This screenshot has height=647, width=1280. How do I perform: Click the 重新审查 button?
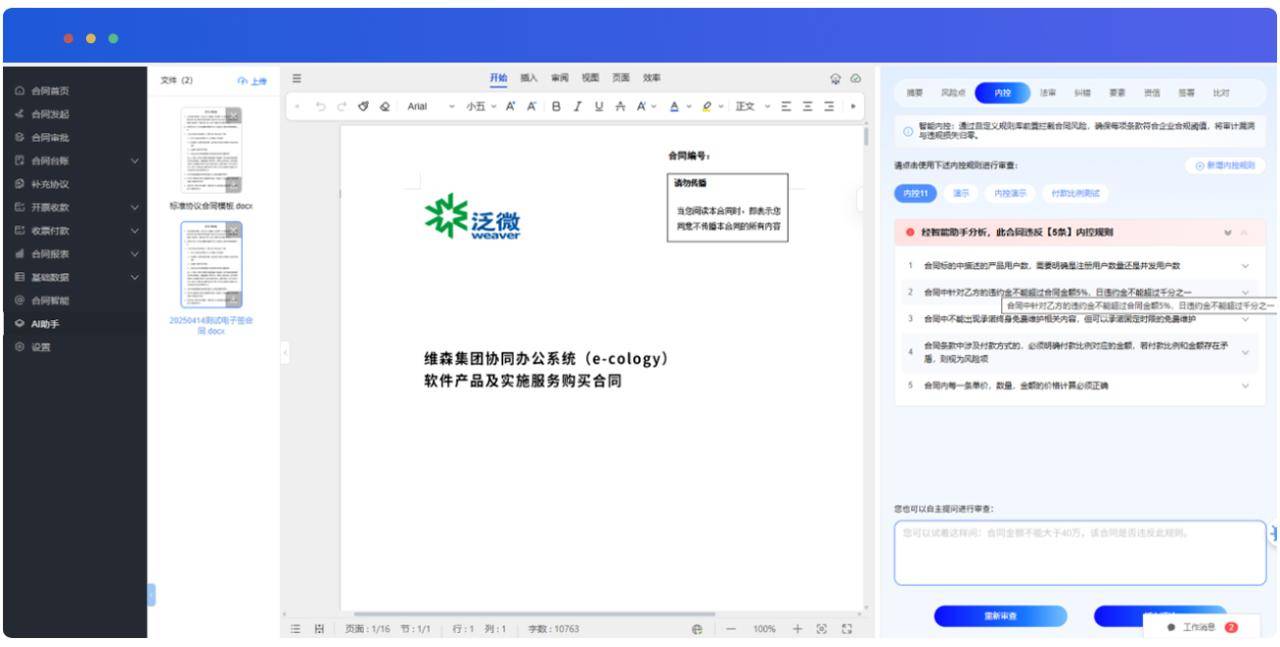point(1000,616)
